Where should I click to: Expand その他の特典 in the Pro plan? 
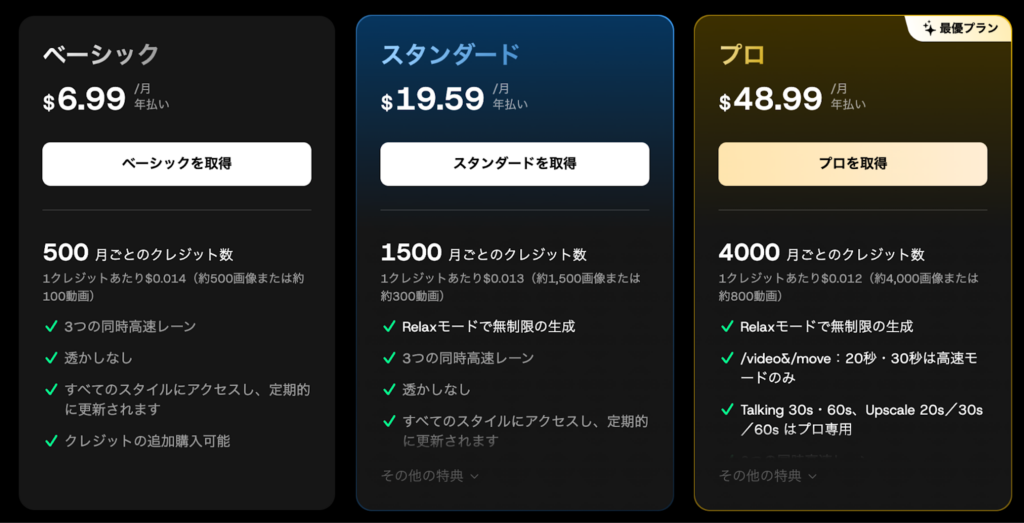(x=768, y=476)
